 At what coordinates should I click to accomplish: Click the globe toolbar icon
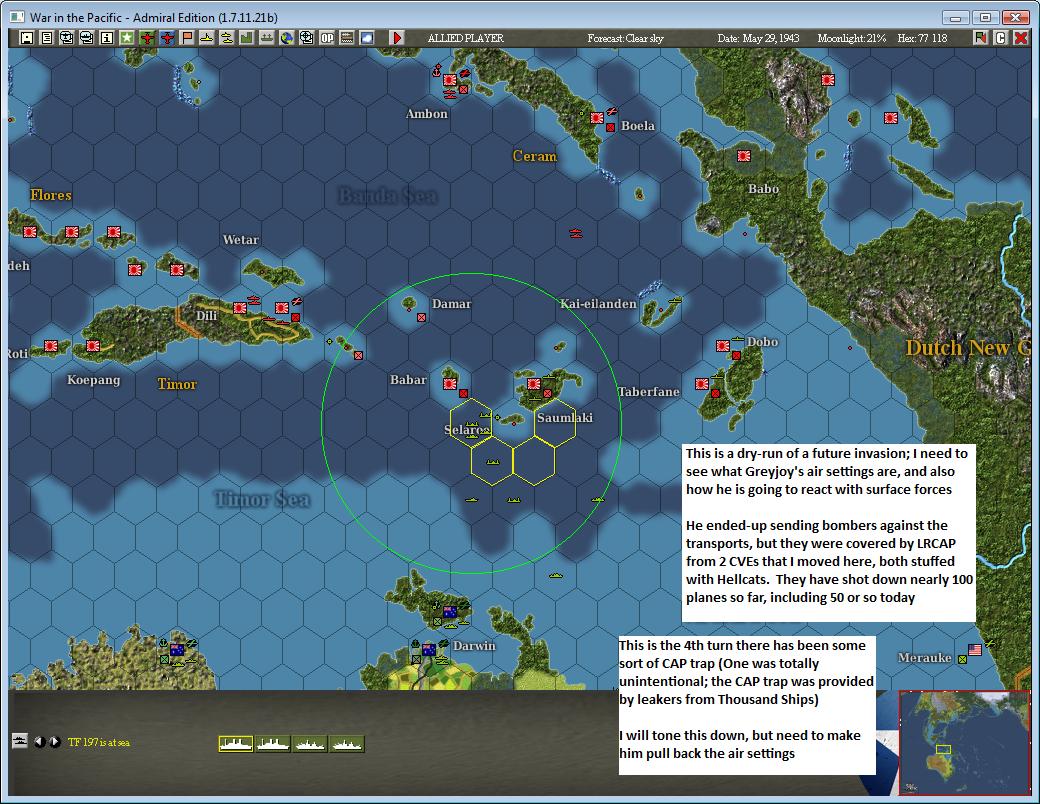pos(287,38)
